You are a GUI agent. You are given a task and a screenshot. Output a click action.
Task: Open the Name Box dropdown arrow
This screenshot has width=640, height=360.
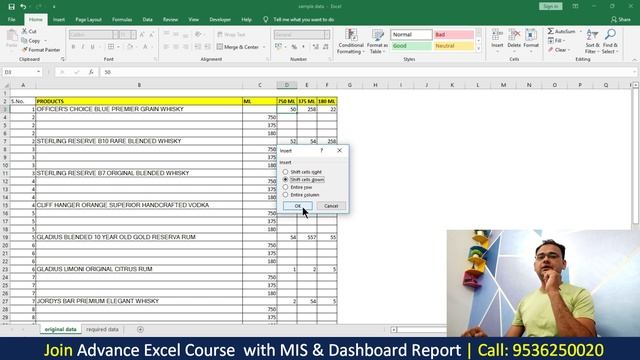pyautogui.click(x=38, y=72)
